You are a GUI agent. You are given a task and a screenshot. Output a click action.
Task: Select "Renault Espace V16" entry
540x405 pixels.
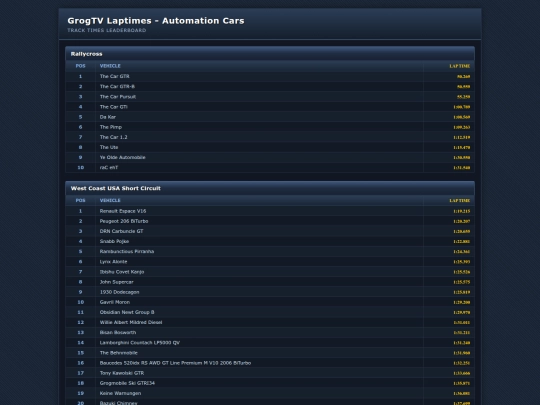(123, 211)
